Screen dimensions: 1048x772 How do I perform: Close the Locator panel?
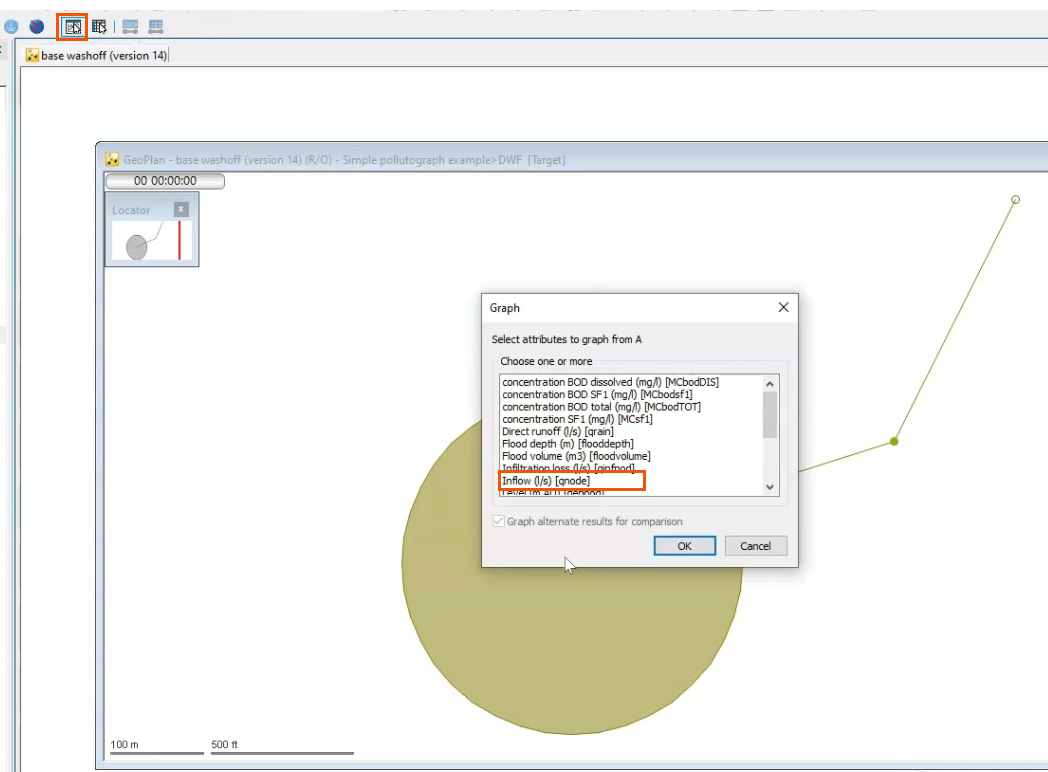[183, 209]
